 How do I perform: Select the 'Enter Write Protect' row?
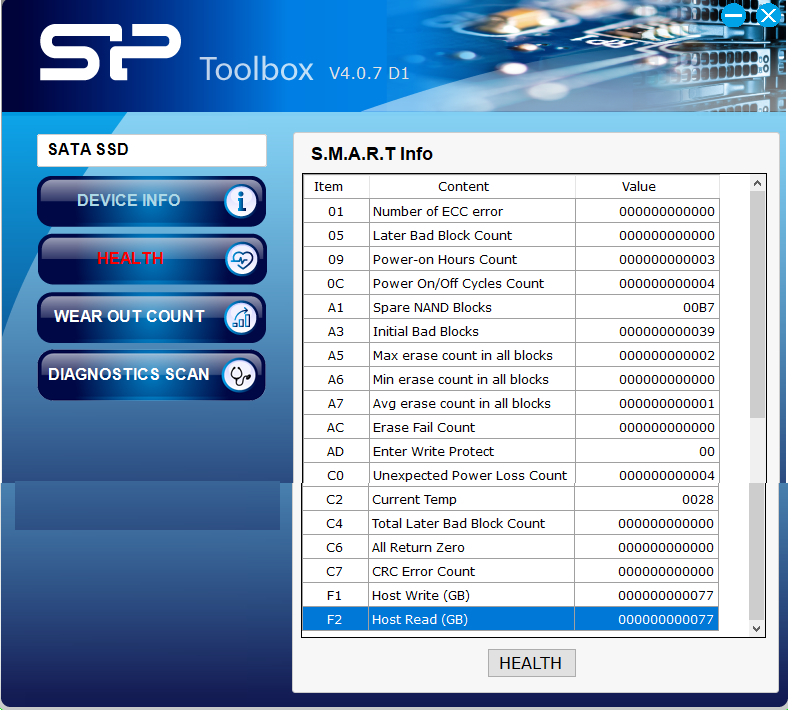(x=511, y=451)
